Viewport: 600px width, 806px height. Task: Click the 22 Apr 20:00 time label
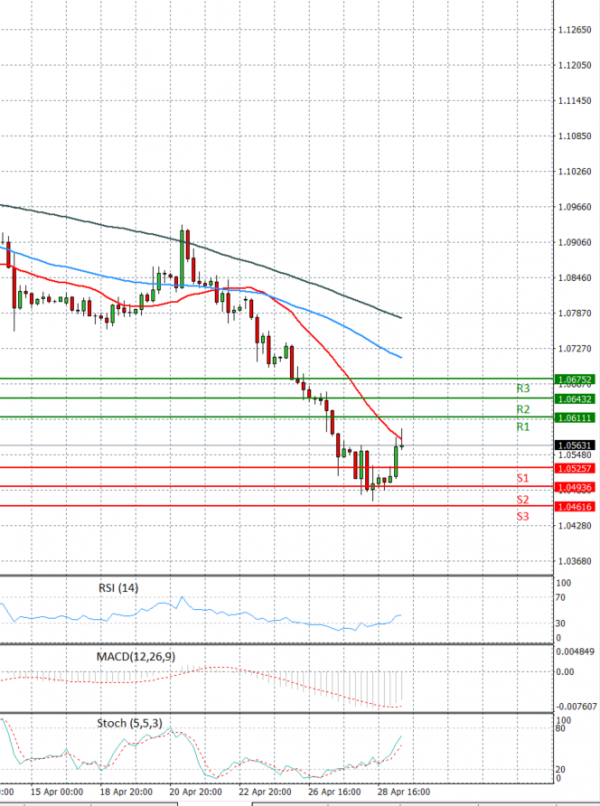pos(264,792)
